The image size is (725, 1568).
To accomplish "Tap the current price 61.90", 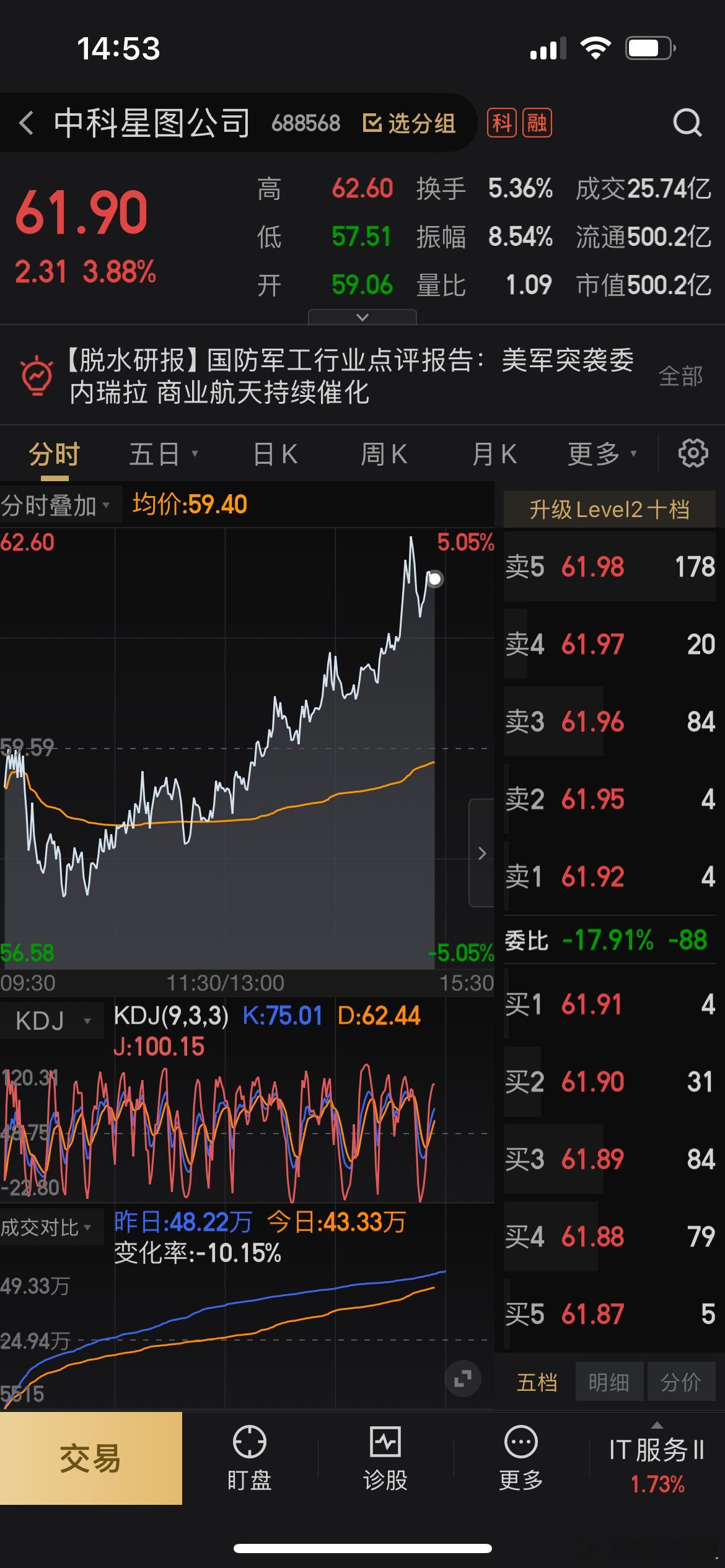I will click(x=81, y=212).
